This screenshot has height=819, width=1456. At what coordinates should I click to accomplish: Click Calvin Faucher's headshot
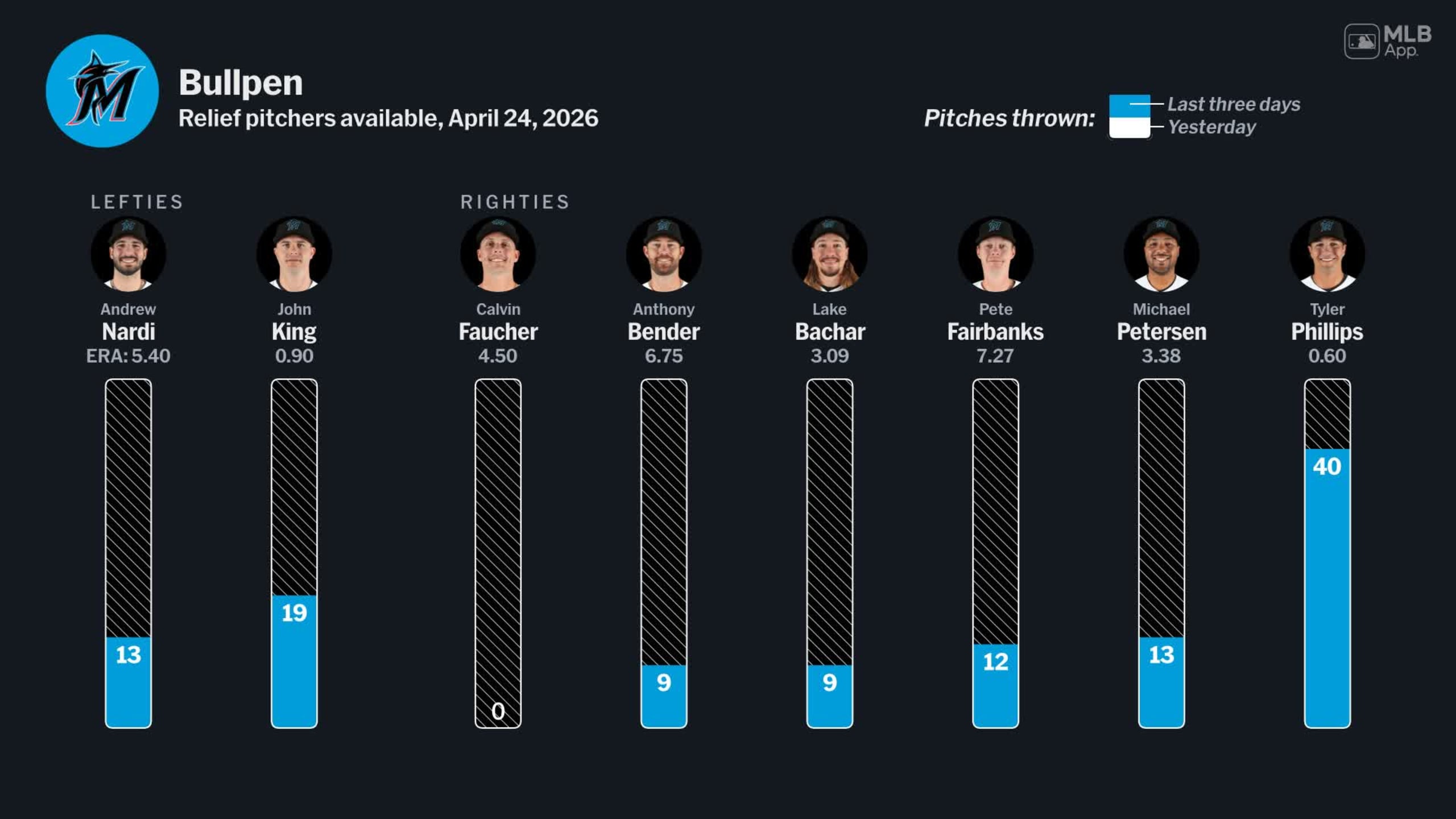pyautogui.click(x=498, y=254)
